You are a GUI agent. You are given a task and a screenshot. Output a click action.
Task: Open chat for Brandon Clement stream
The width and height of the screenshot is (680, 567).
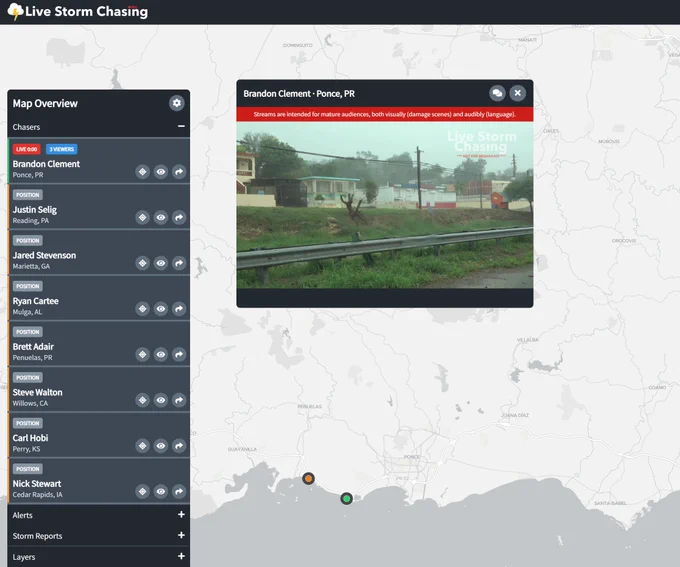coord(497,93)
